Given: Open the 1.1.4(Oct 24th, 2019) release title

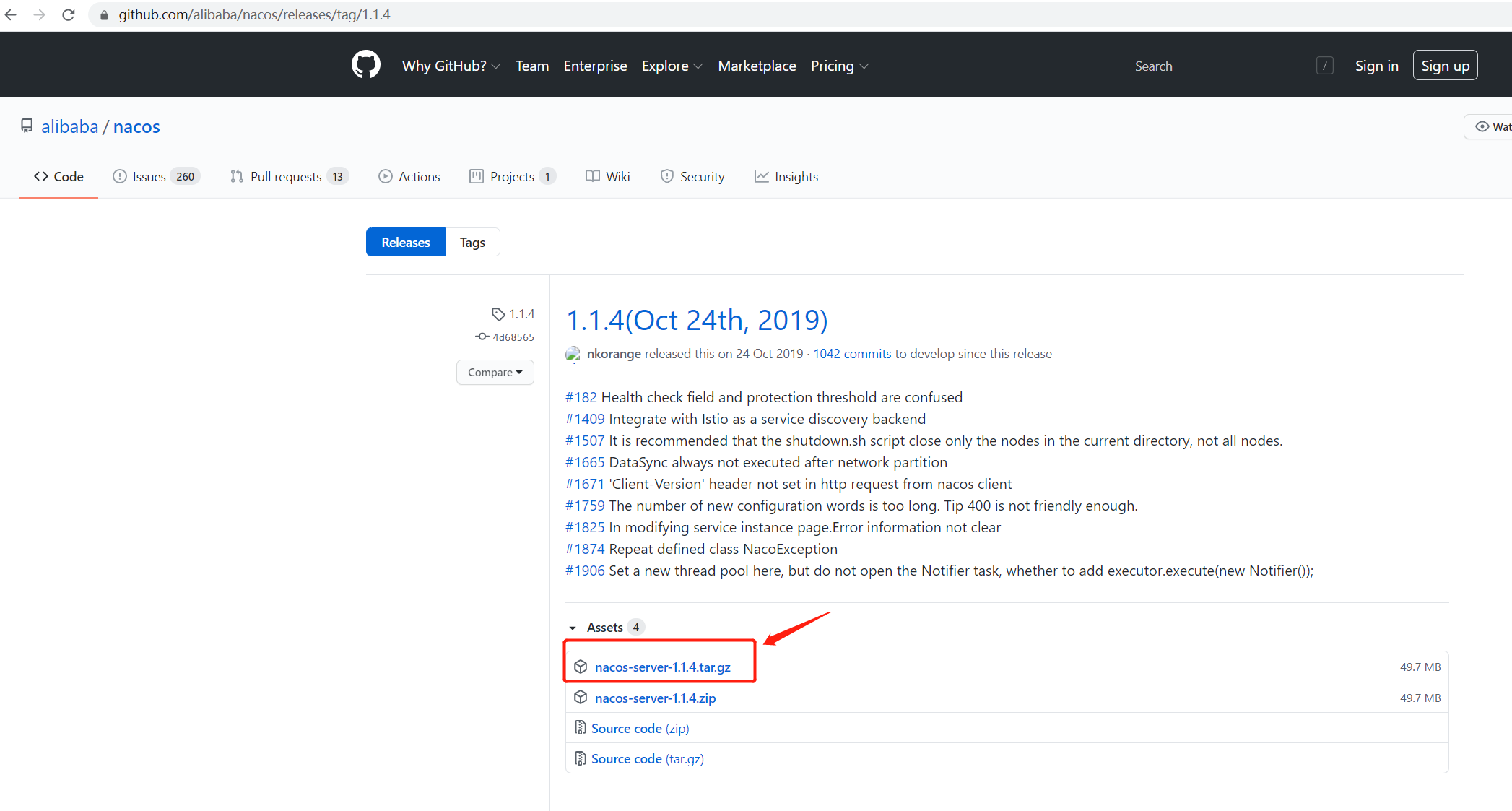Looking at the screenshot, I should click(x=697, y=320).
